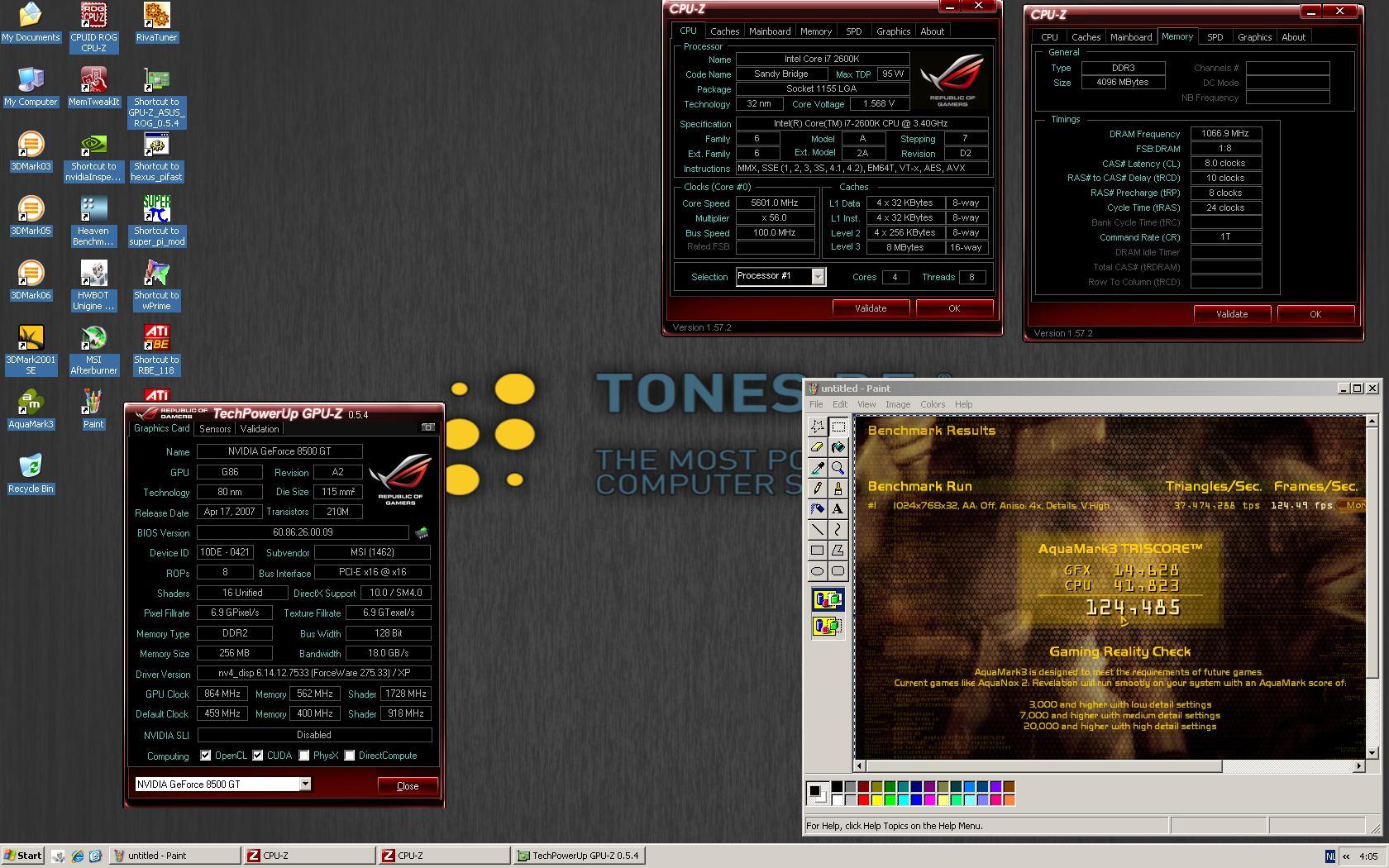Pick the bright green color in Paint palette

click(x=890, y=799)
